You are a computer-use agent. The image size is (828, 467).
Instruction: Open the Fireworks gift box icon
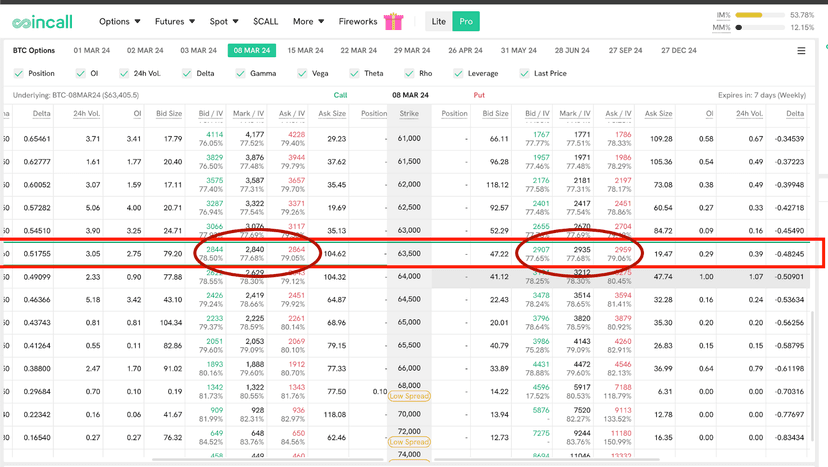click(393, 21)
